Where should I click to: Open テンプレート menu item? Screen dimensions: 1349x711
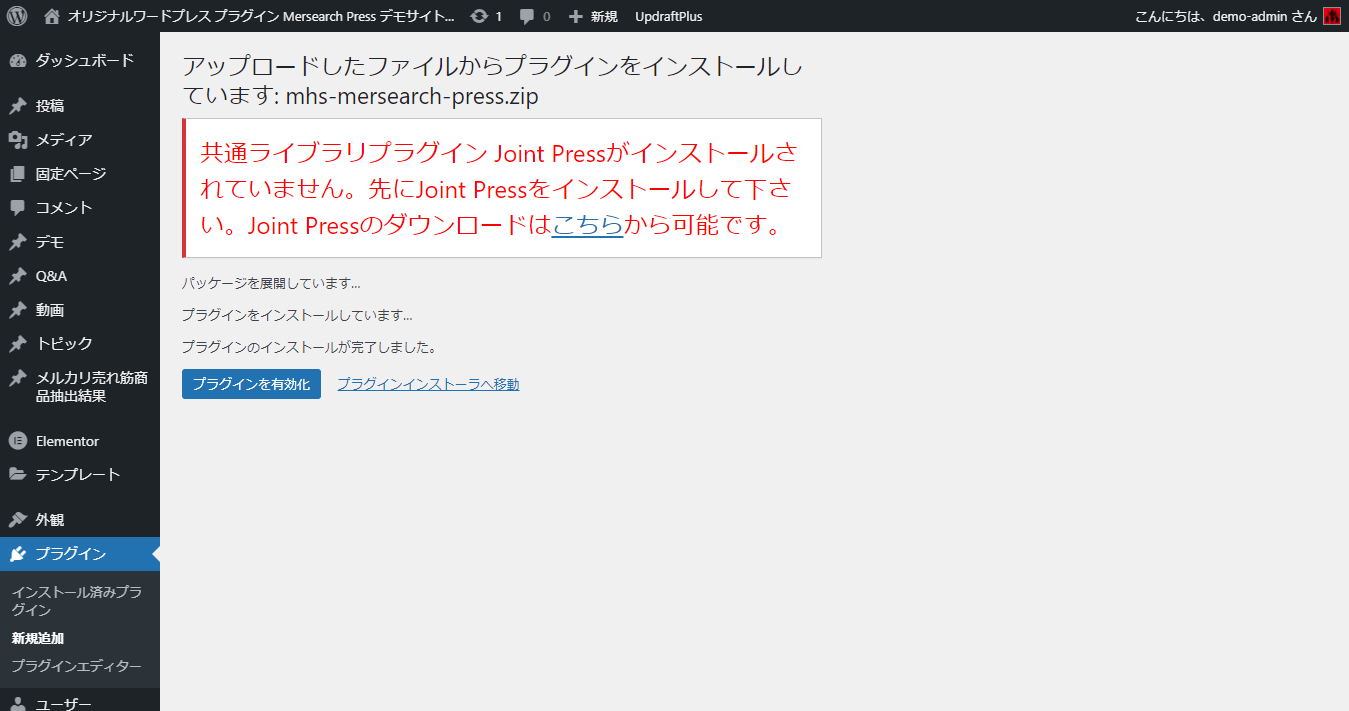pyautogui.click(x=80, y=475)
